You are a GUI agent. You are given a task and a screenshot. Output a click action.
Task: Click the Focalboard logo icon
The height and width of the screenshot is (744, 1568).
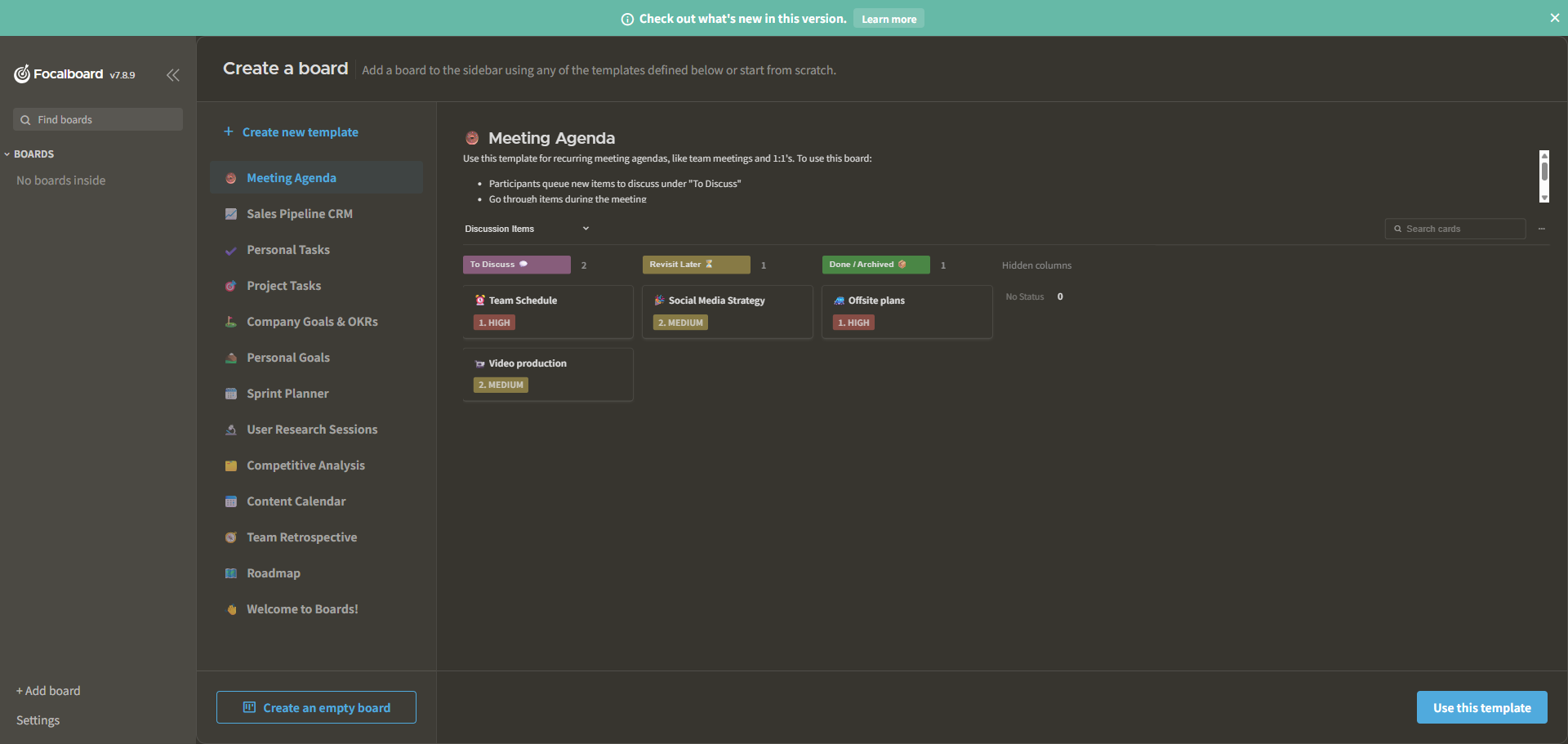coord(22,74)
